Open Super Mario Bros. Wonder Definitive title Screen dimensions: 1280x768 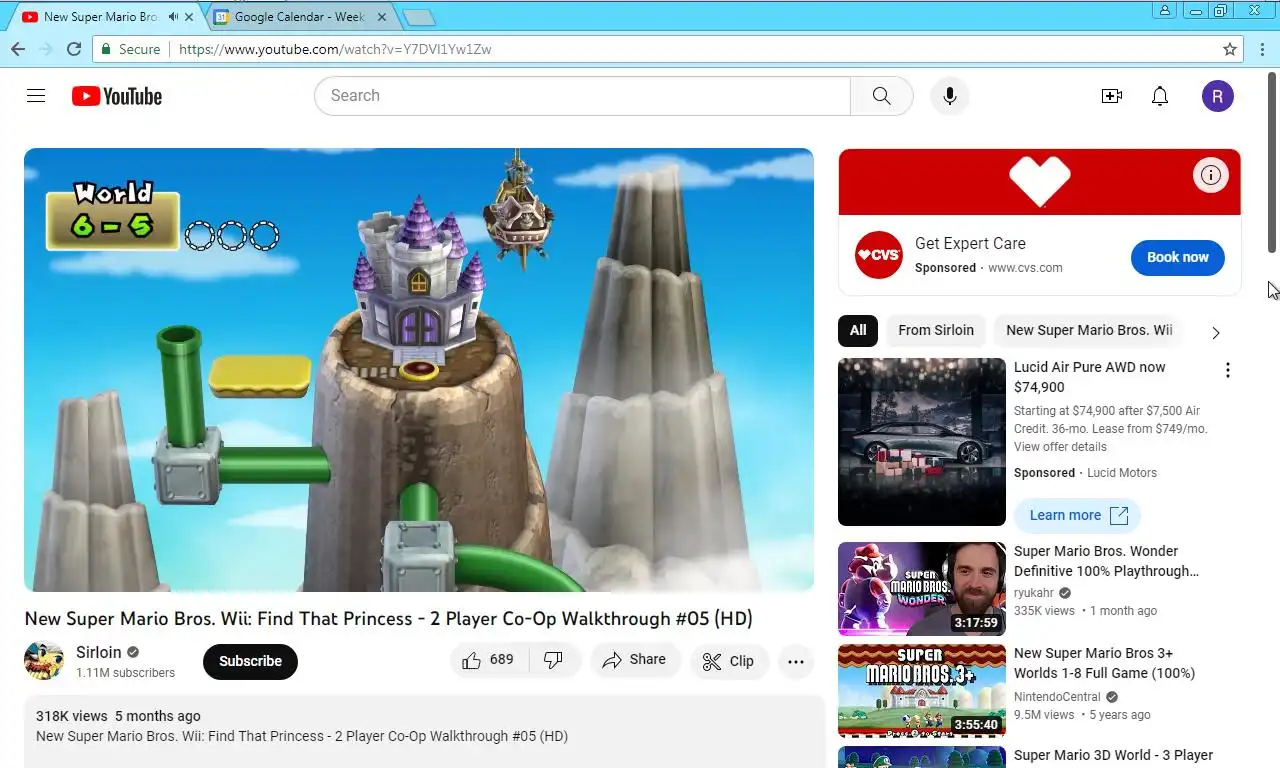point(1106,561)
